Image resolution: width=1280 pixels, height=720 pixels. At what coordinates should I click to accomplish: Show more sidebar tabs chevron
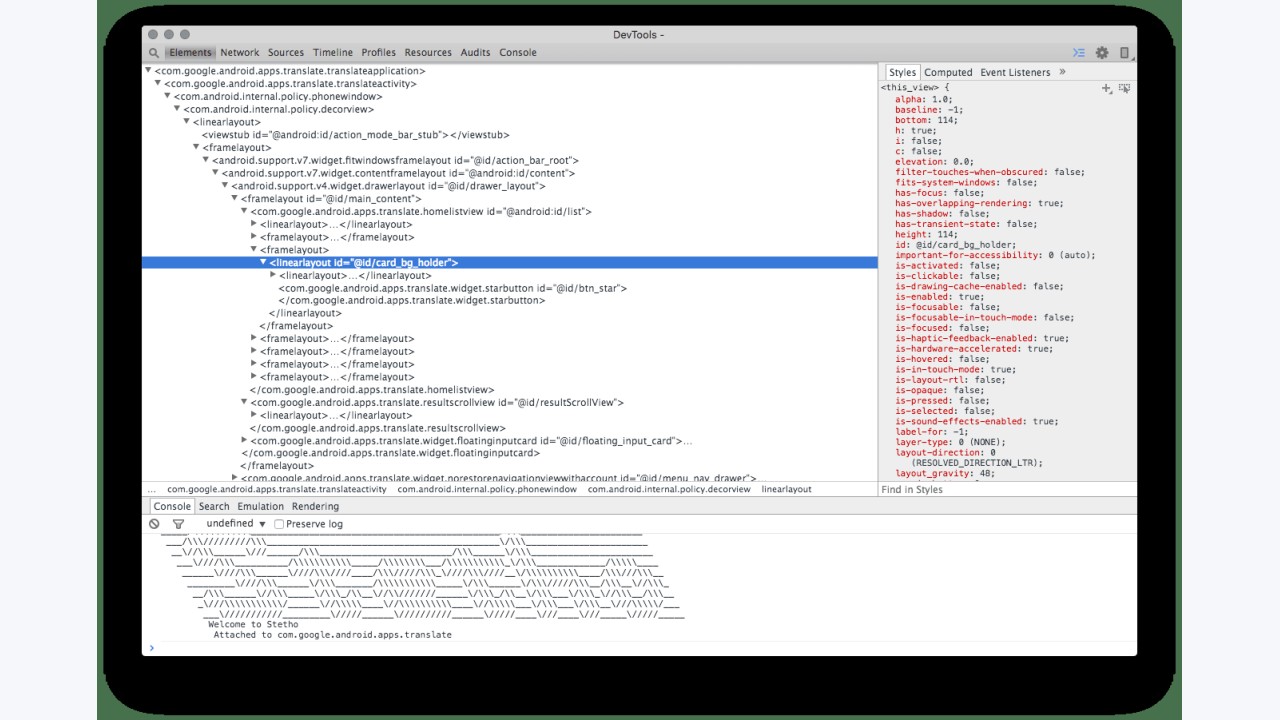pos(1062,72)
